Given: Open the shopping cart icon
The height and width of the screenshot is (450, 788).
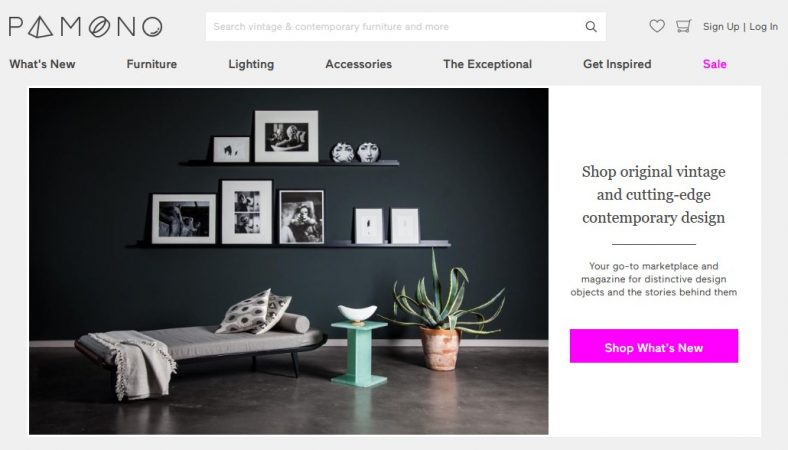Looking at the screenshot, I should (683, 26).
